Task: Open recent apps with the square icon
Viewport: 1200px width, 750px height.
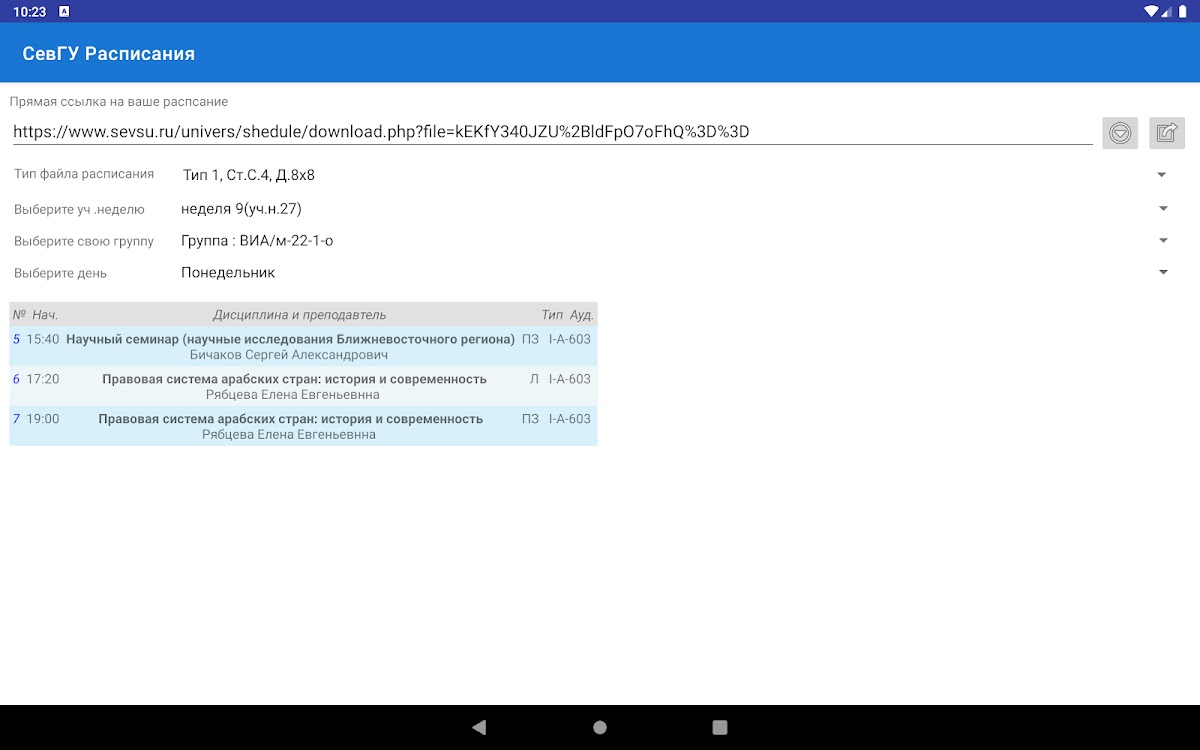Action: pos(720,727)
